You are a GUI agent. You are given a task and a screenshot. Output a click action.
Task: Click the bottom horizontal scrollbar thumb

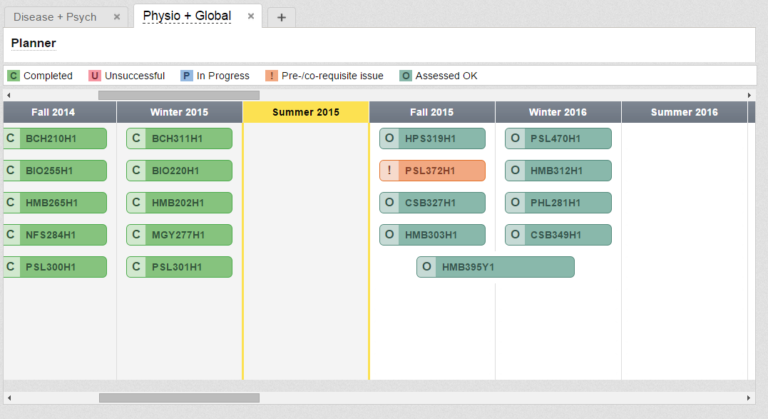(x=178, y=397)
